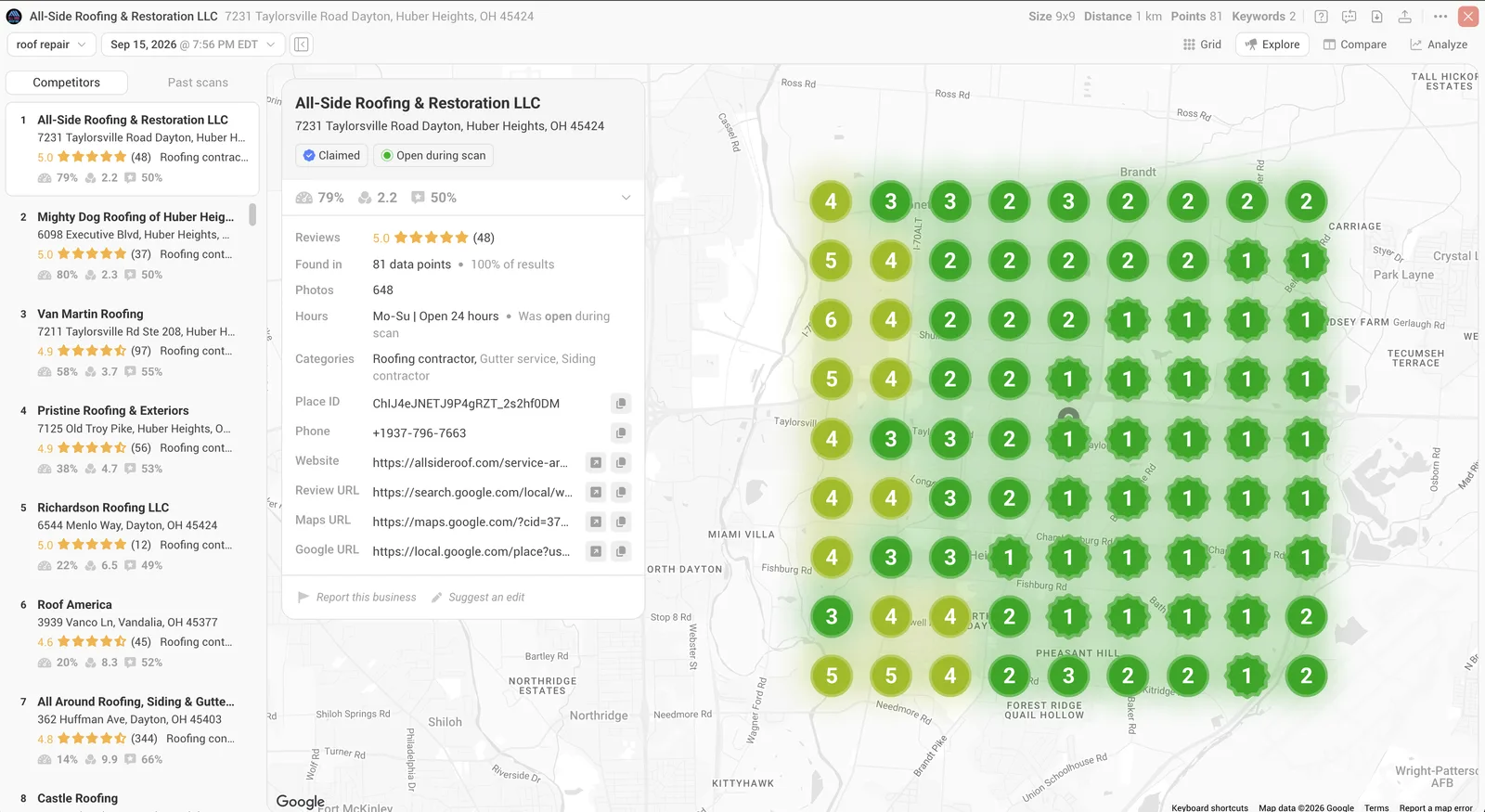Viewport: 1485px width, 812px height.
Task: Copy the Review URL
Action: (x=621, y=492)
